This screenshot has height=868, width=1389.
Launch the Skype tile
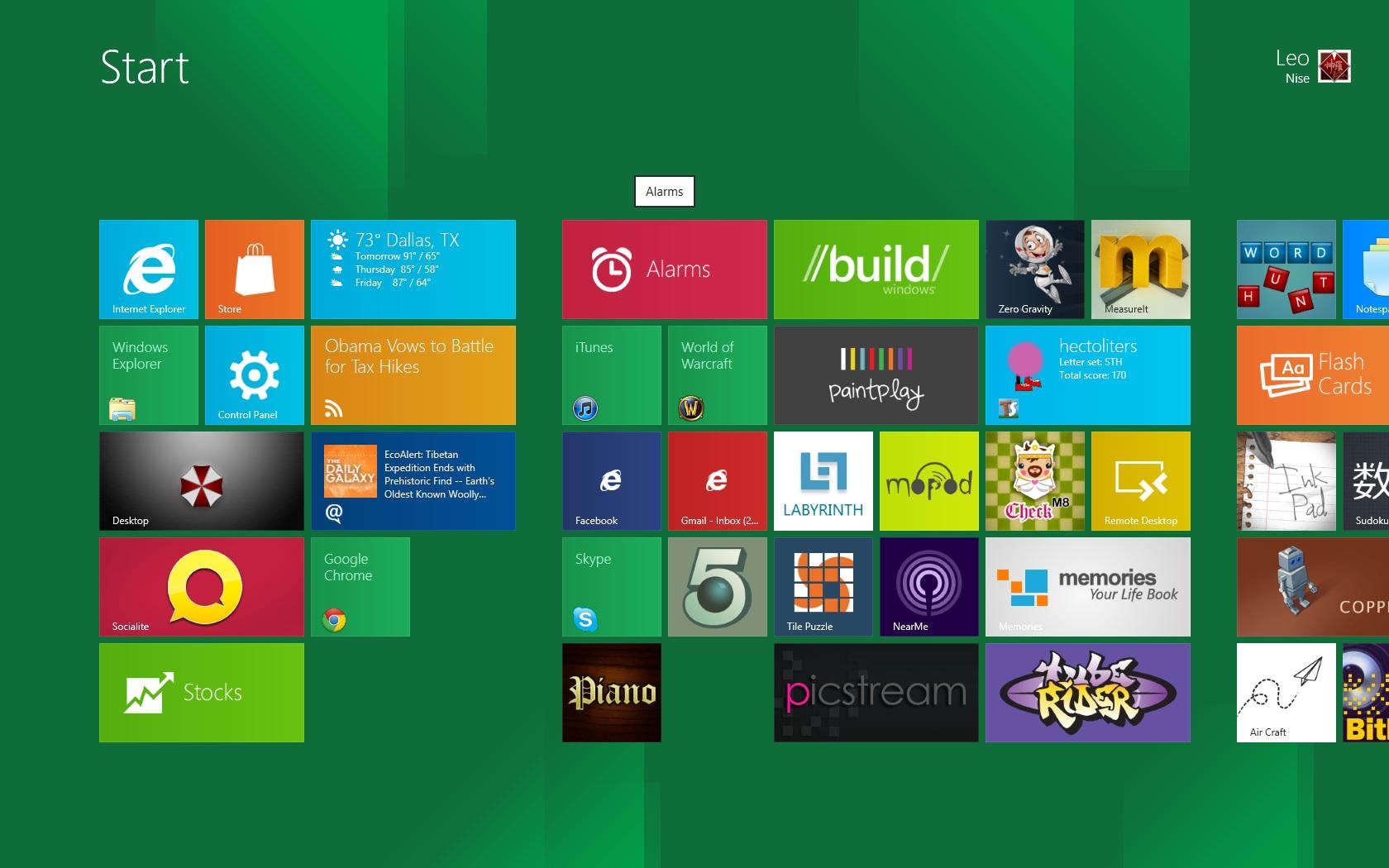[612, 587]
